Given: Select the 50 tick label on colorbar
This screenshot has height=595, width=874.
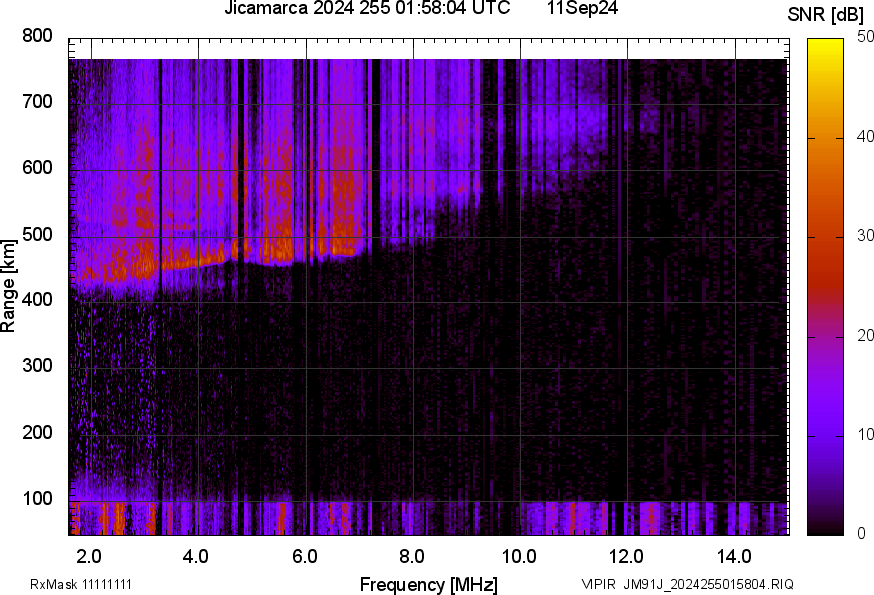Looking at the screenshot, I should [866, 38].
